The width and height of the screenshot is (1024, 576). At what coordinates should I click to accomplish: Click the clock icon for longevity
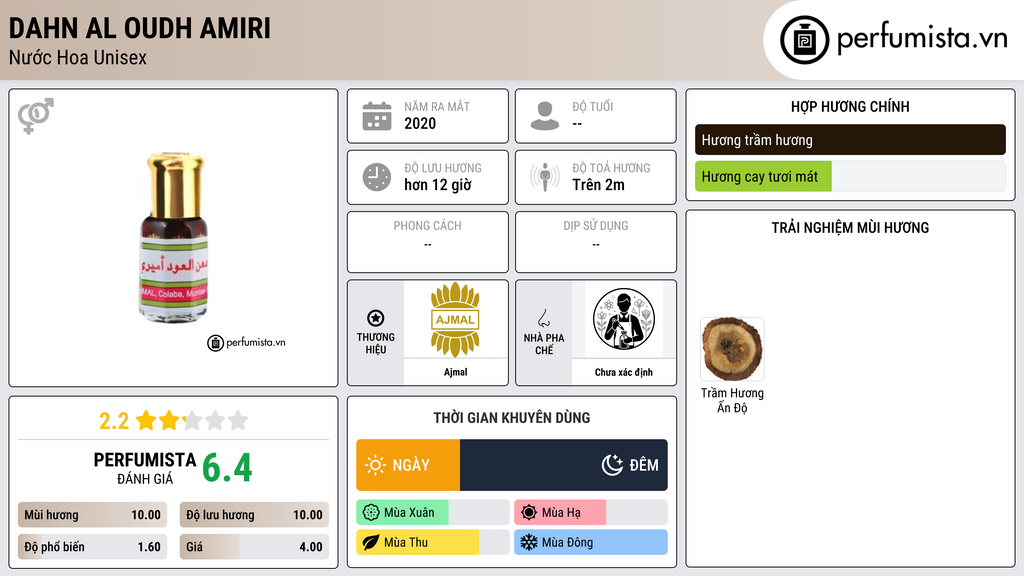tap(377, 177)
